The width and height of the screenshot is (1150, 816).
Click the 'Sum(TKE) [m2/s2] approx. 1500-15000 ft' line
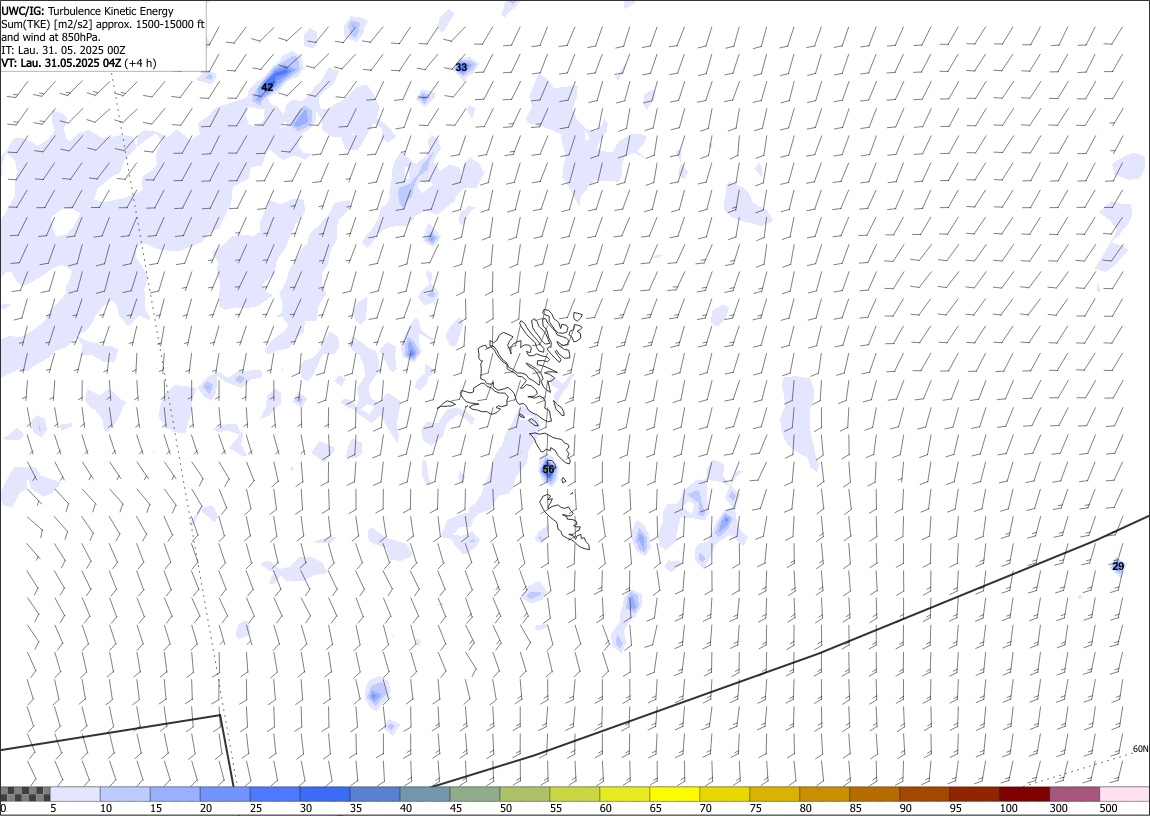tap(103, 24)
